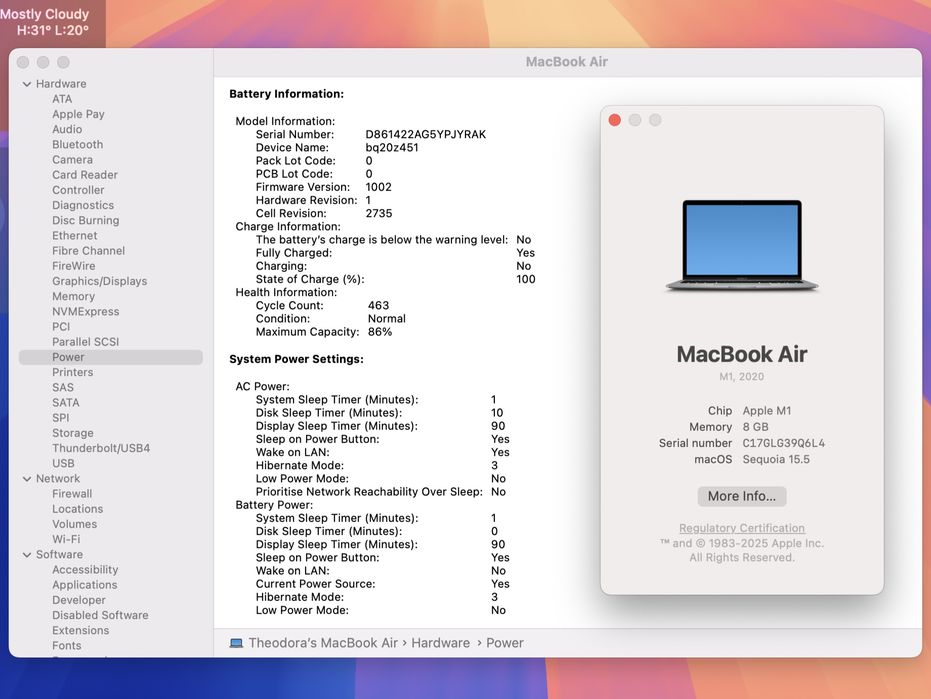Collapse the Hardware section chevron
931x699 pixels.
(27, 84)
